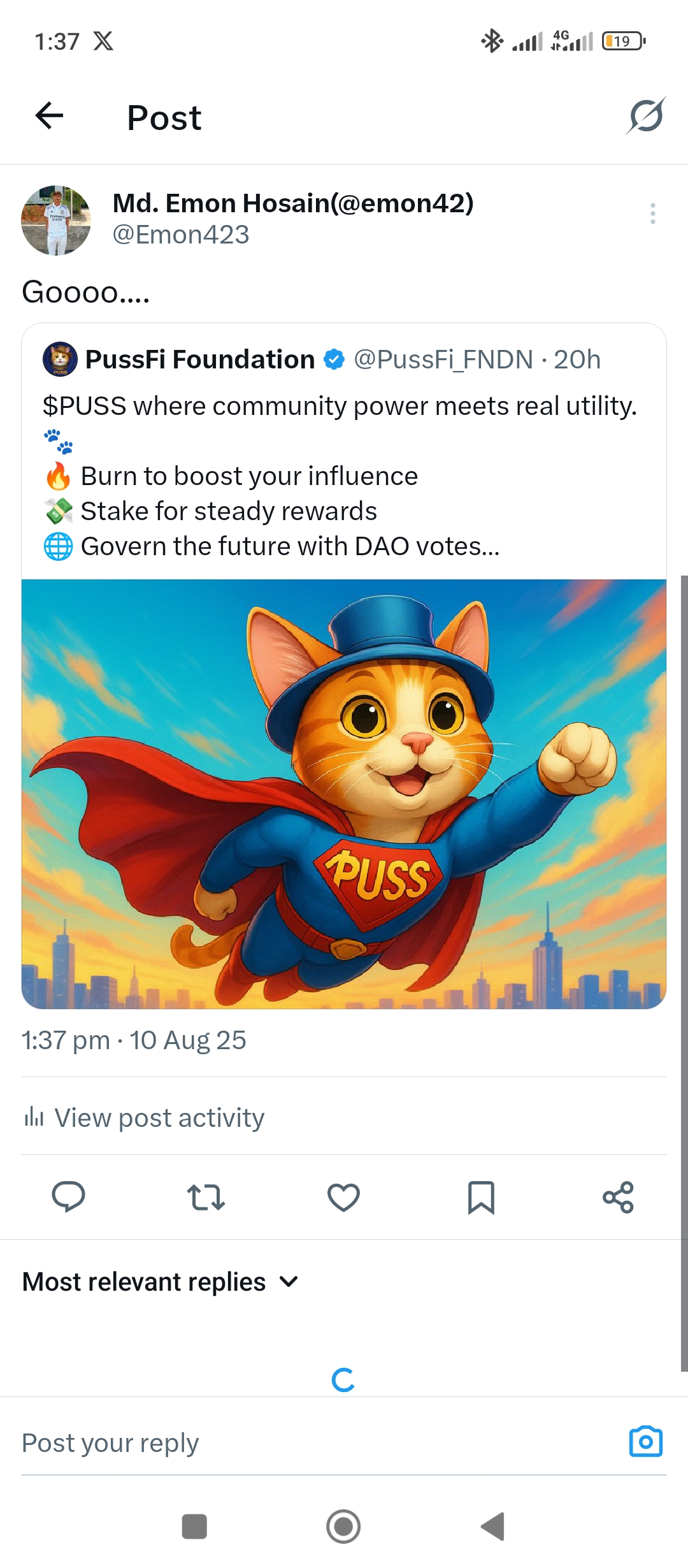The width and height of the screenshot is (688, 1568).
Task: Open the quoted PussFi Foundation post text
Action: (x=340, y=475)
